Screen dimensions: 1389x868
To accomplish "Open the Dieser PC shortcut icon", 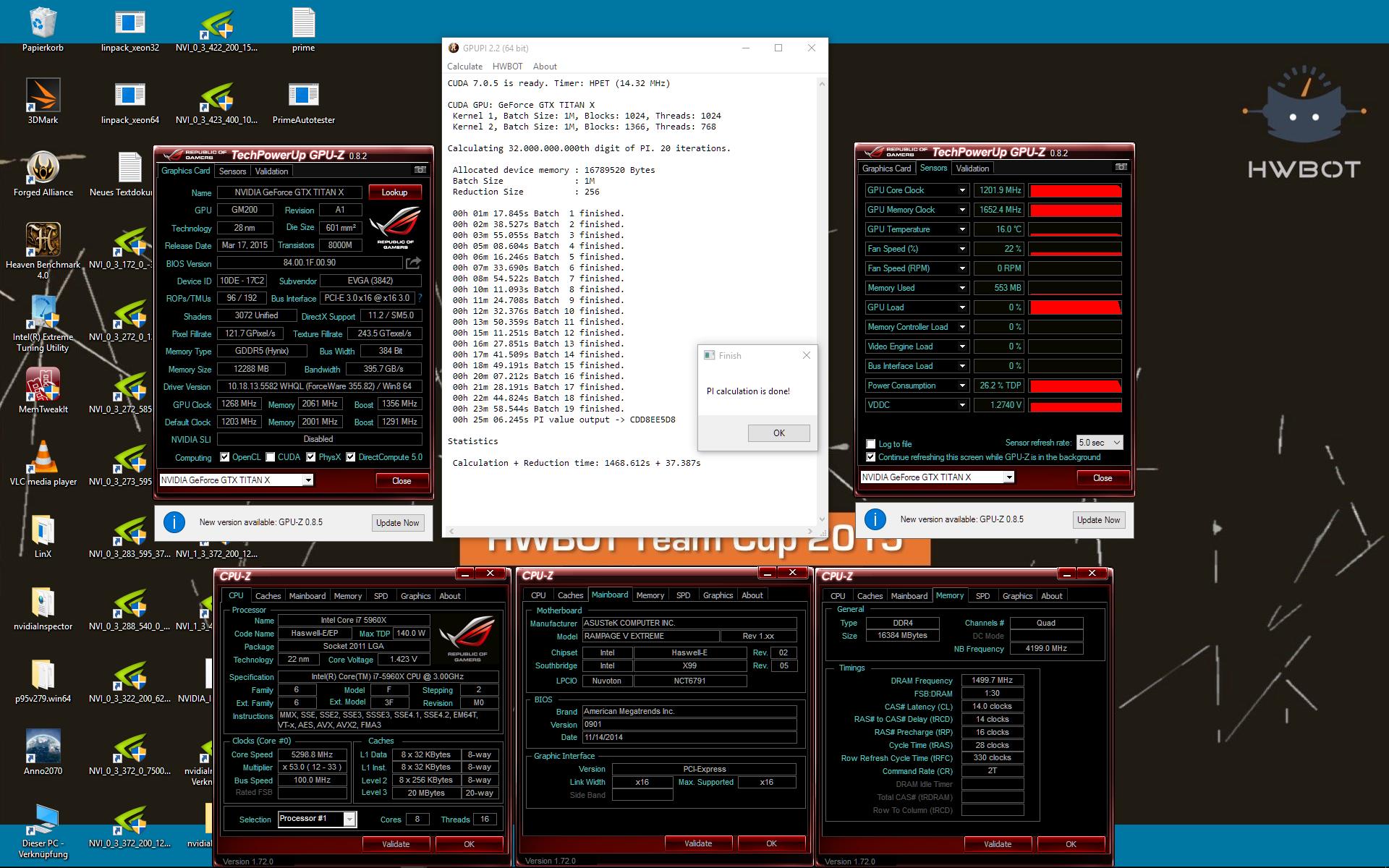I will (x=43, y=830).
